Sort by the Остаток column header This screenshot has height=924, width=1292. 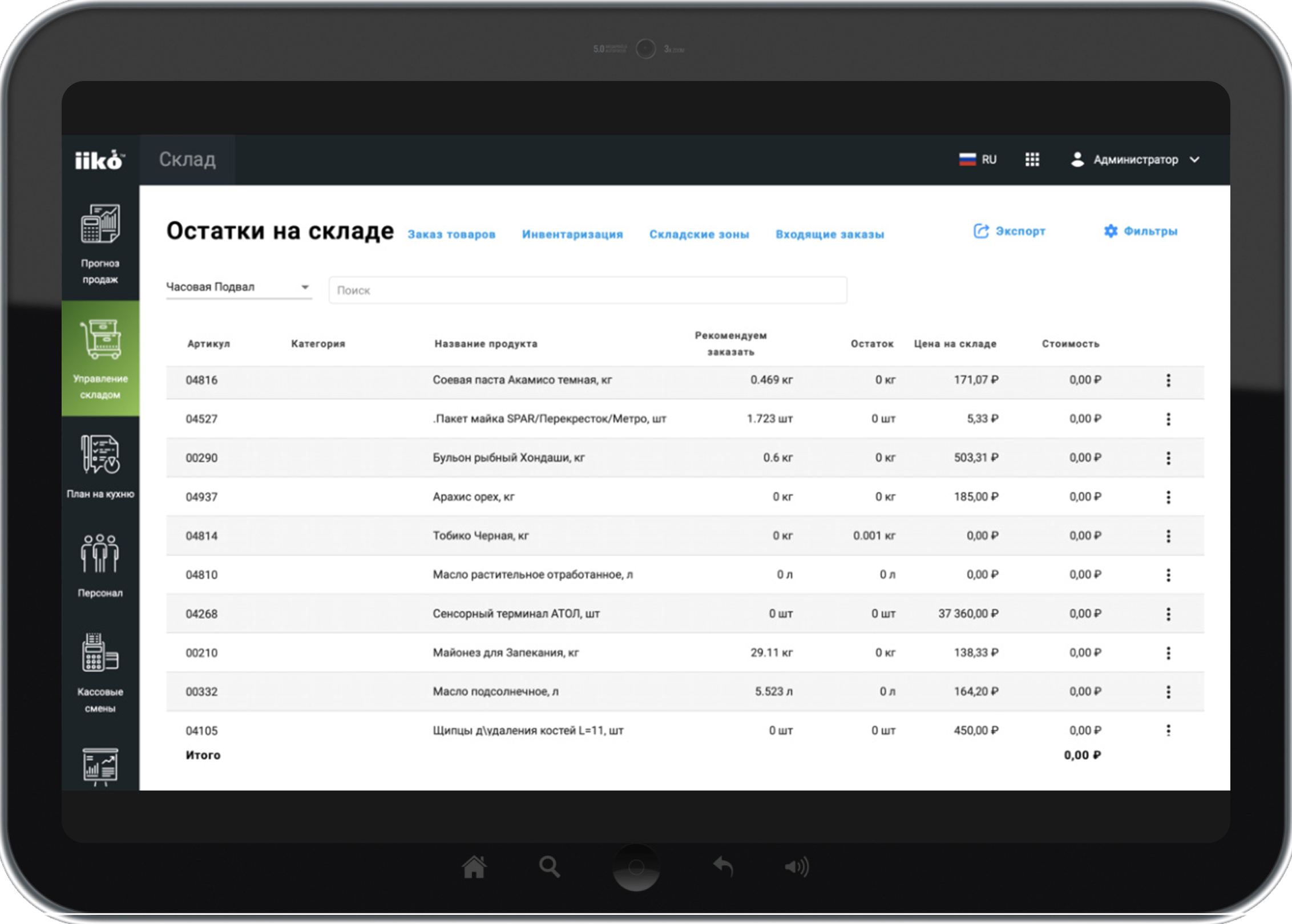click(872, 344)
